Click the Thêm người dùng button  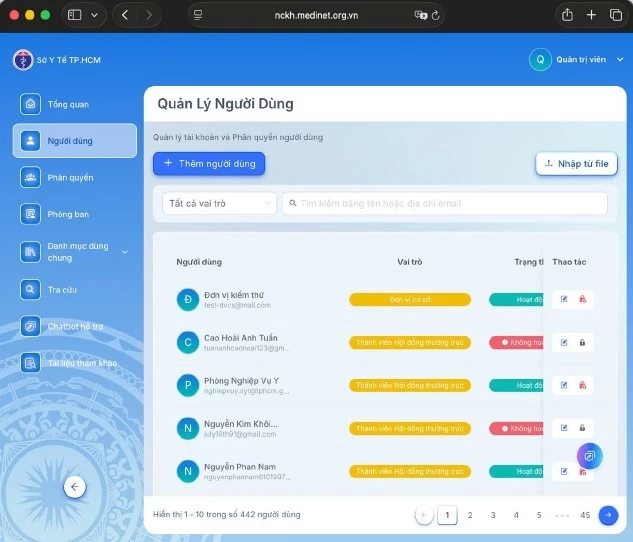click(x=209, y=163)
